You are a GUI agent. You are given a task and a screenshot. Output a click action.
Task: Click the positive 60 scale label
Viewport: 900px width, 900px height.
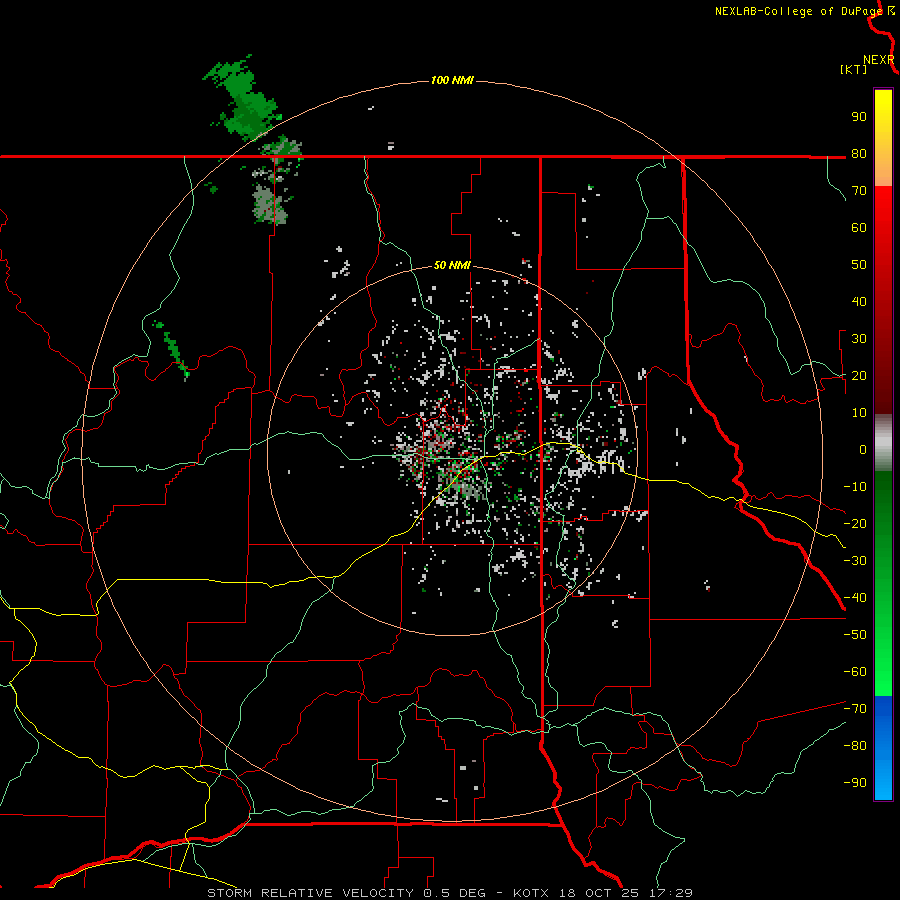click(x=859, y=228)
